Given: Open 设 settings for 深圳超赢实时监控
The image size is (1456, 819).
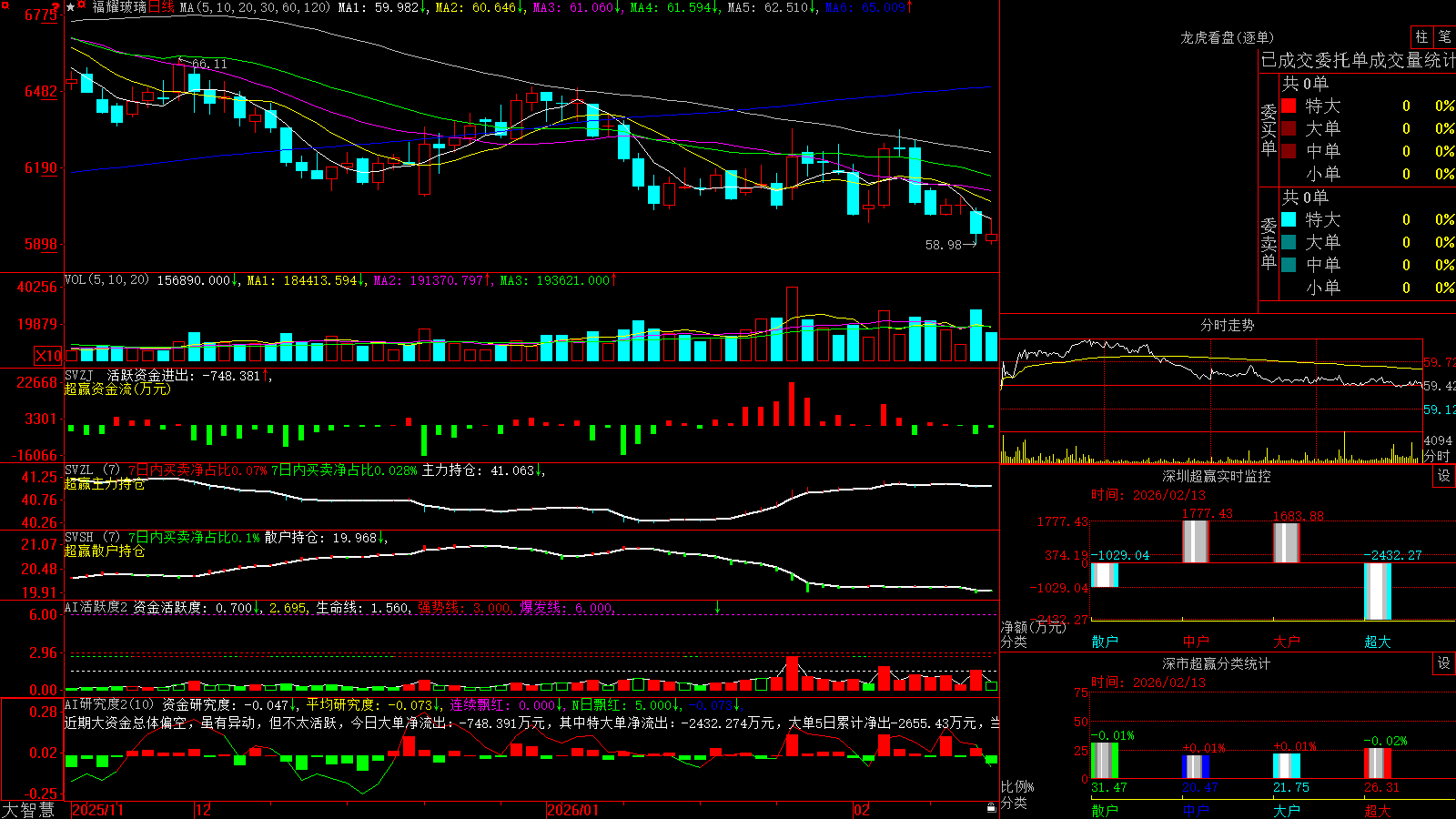Looking at the screenshot, I should click(1444, 476).
